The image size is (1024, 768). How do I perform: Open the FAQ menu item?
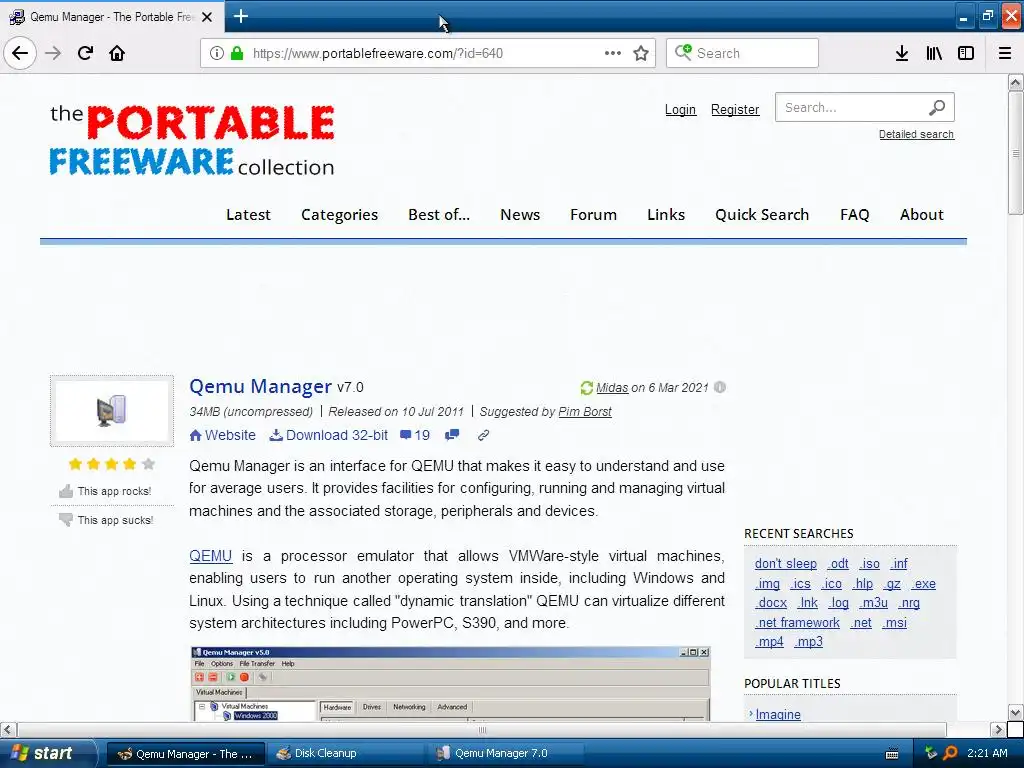click(854, 215)
